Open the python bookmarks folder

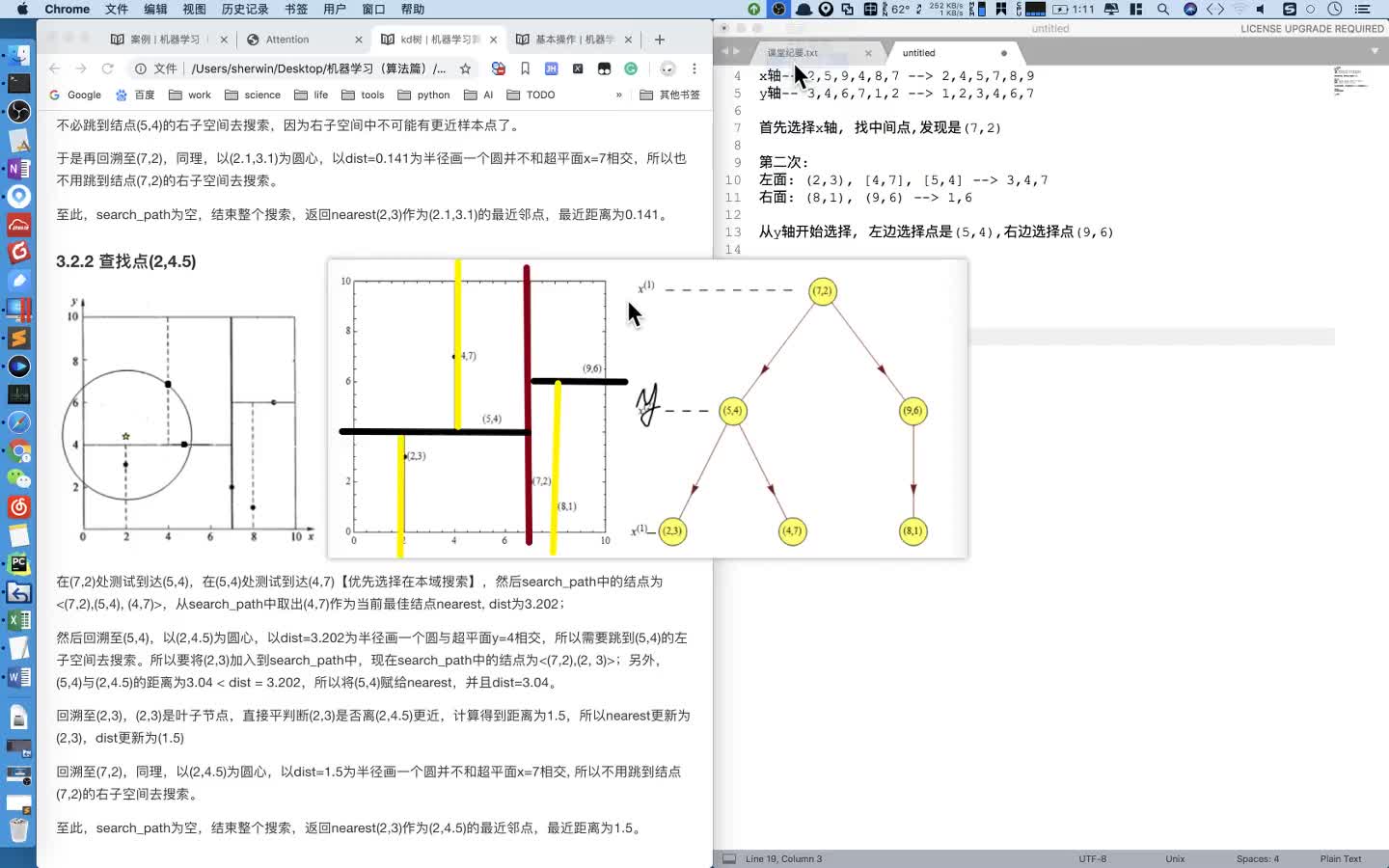(423, 95)
